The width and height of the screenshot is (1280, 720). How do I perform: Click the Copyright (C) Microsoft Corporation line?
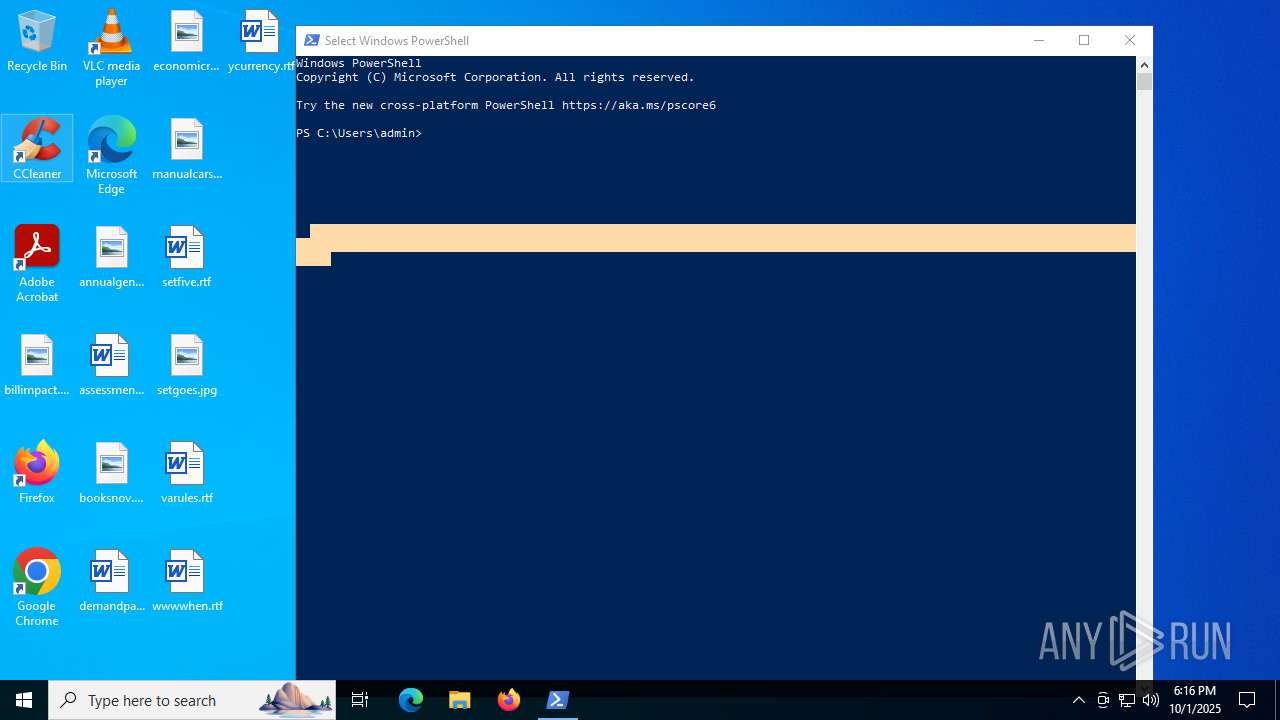click(x=495, y=77)
